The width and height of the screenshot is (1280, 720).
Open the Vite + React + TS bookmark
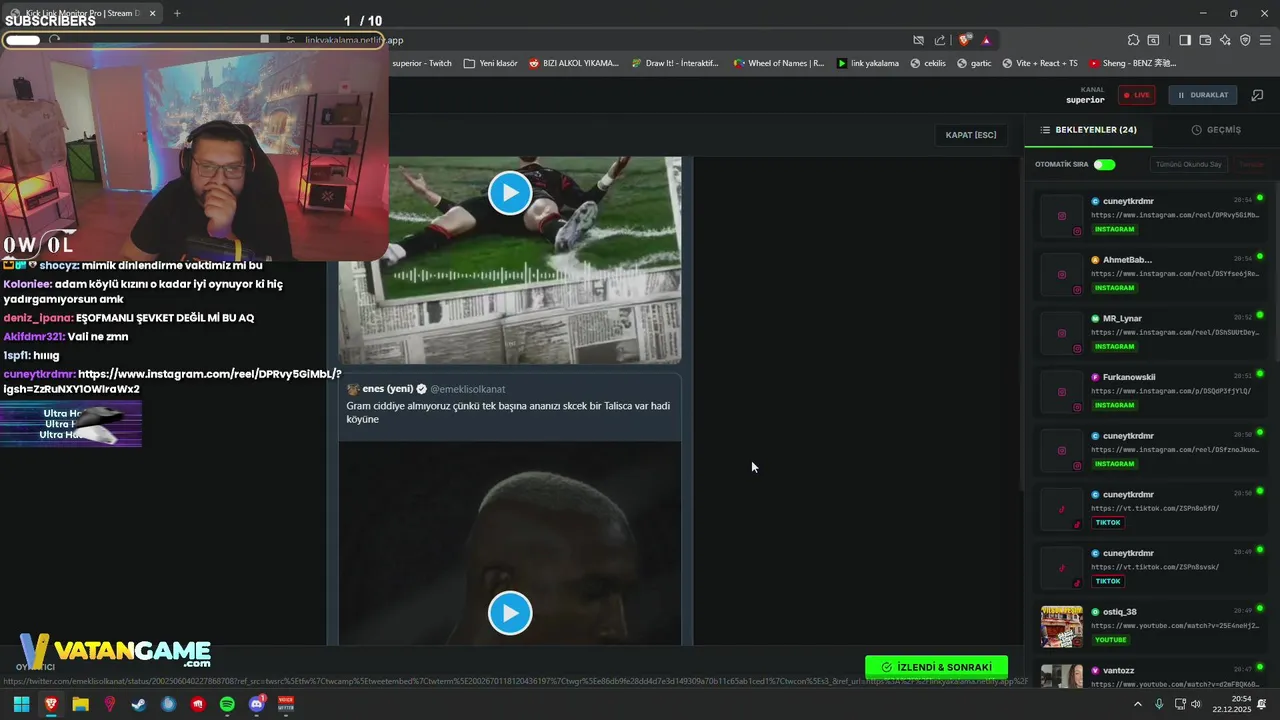[1039, 63]
